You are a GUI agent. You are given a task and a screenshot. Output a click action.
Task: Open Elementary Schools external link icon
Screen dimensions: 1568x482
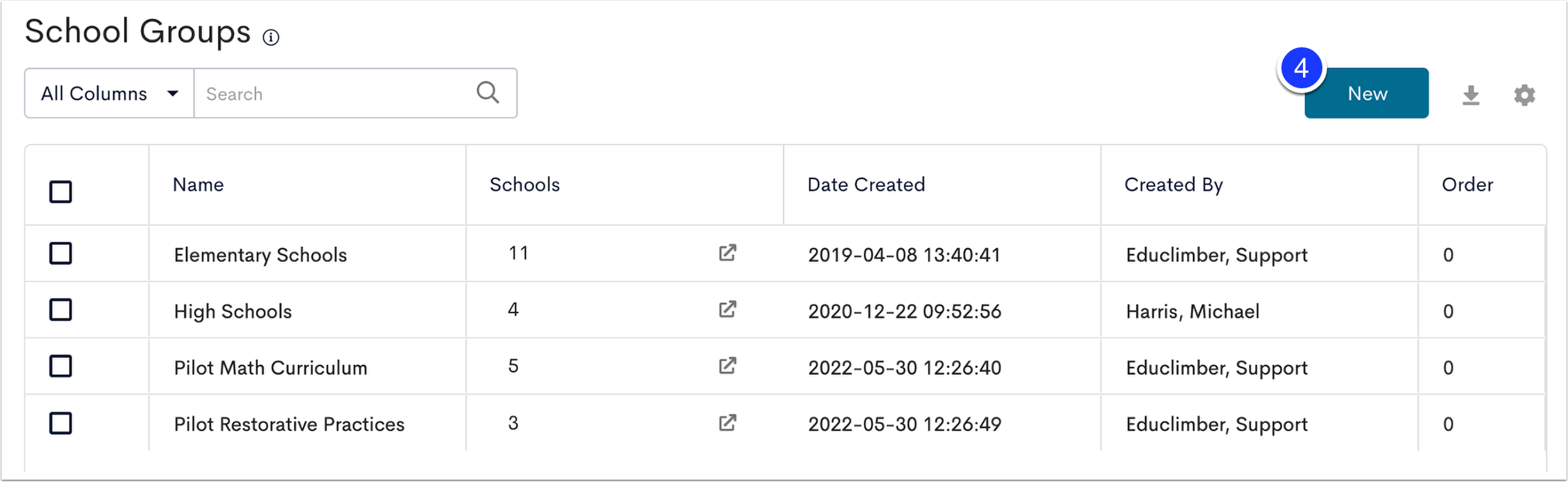click(x=727, y=253)
